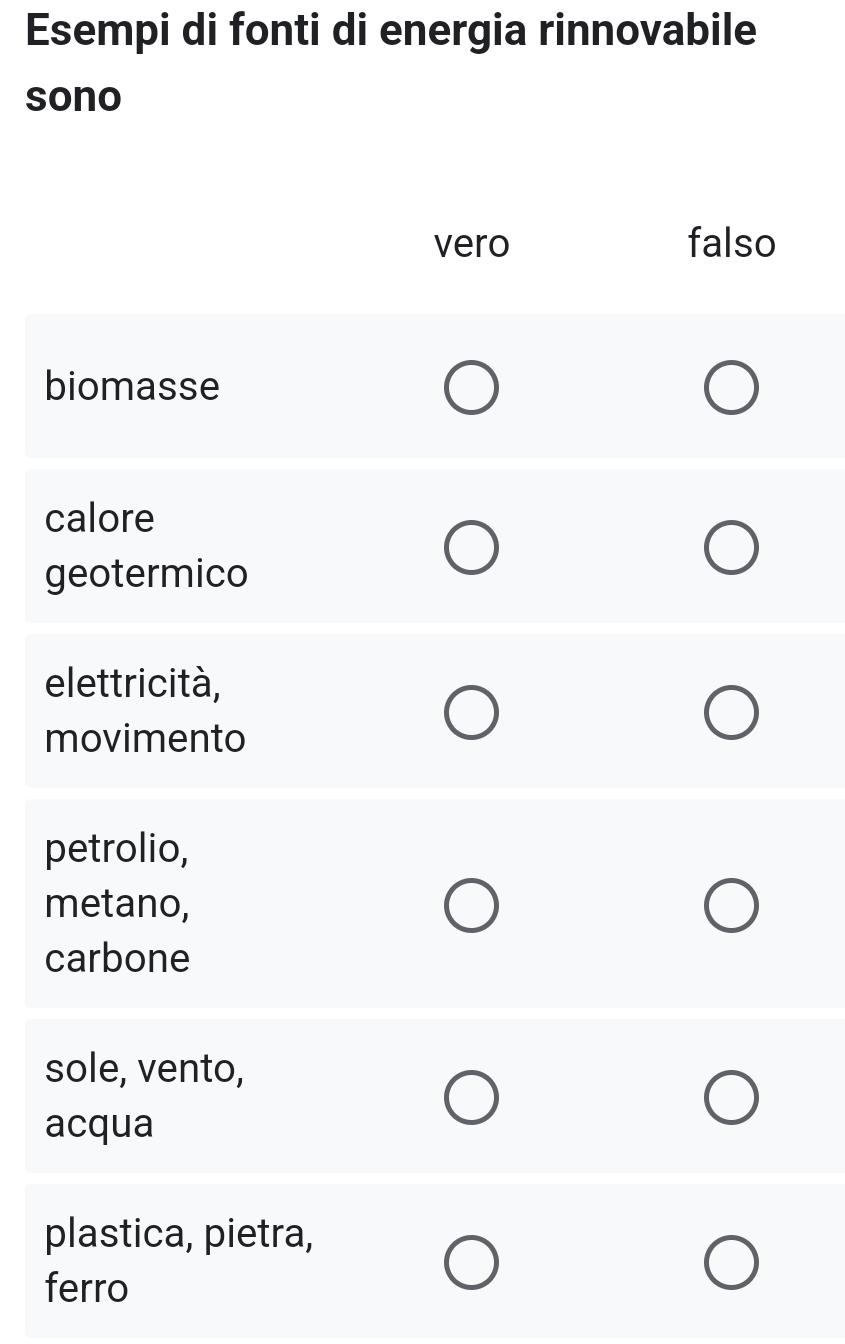
Task: Set petrolio, metano, carbone to falso
Action: click(731, 905)
